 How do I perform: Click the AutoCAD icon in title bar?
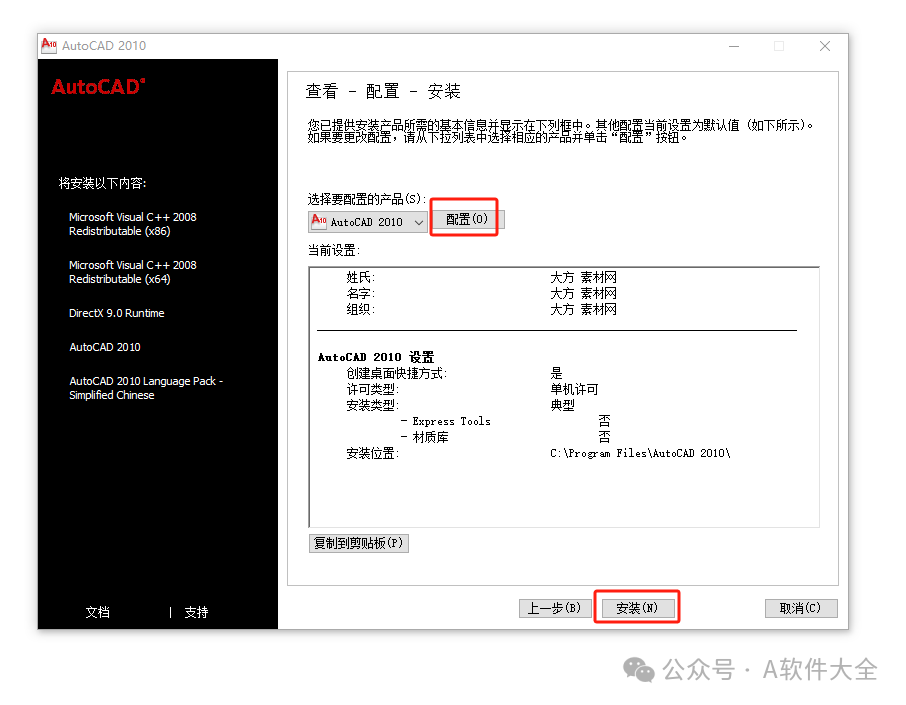(49, 46)
